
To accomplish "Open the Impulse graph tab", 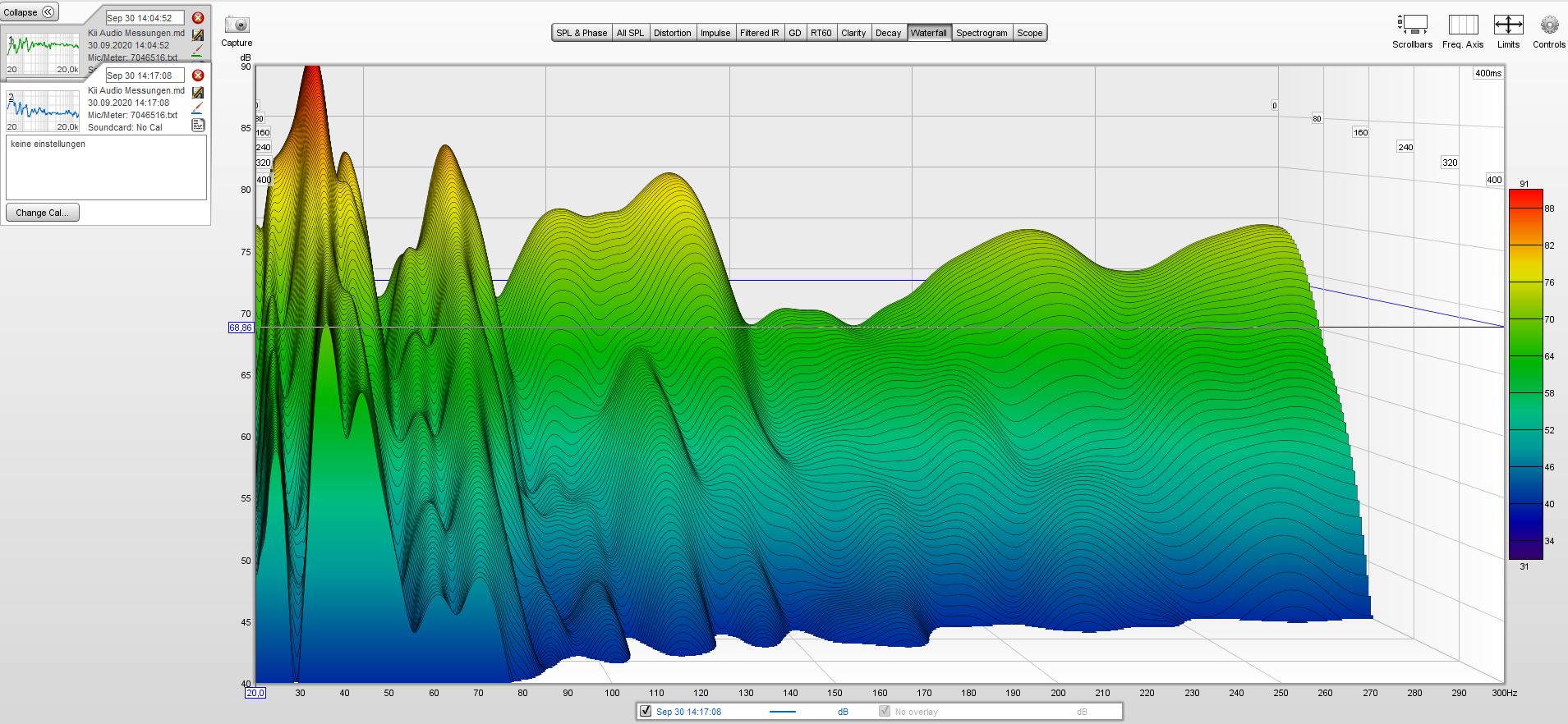I will click(715, 33).
